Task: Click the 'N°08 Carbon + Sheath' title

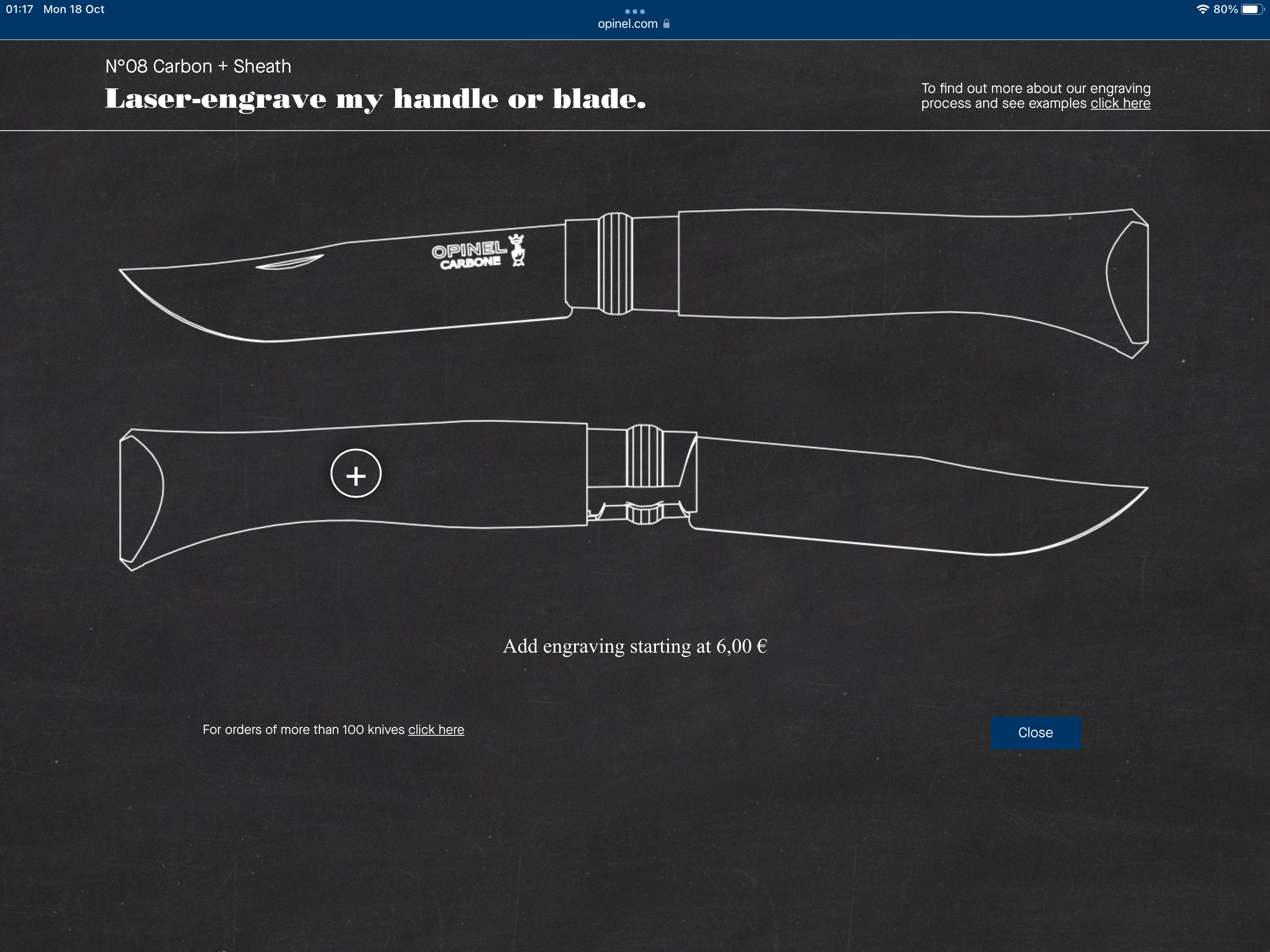Action: coord(198,66)
